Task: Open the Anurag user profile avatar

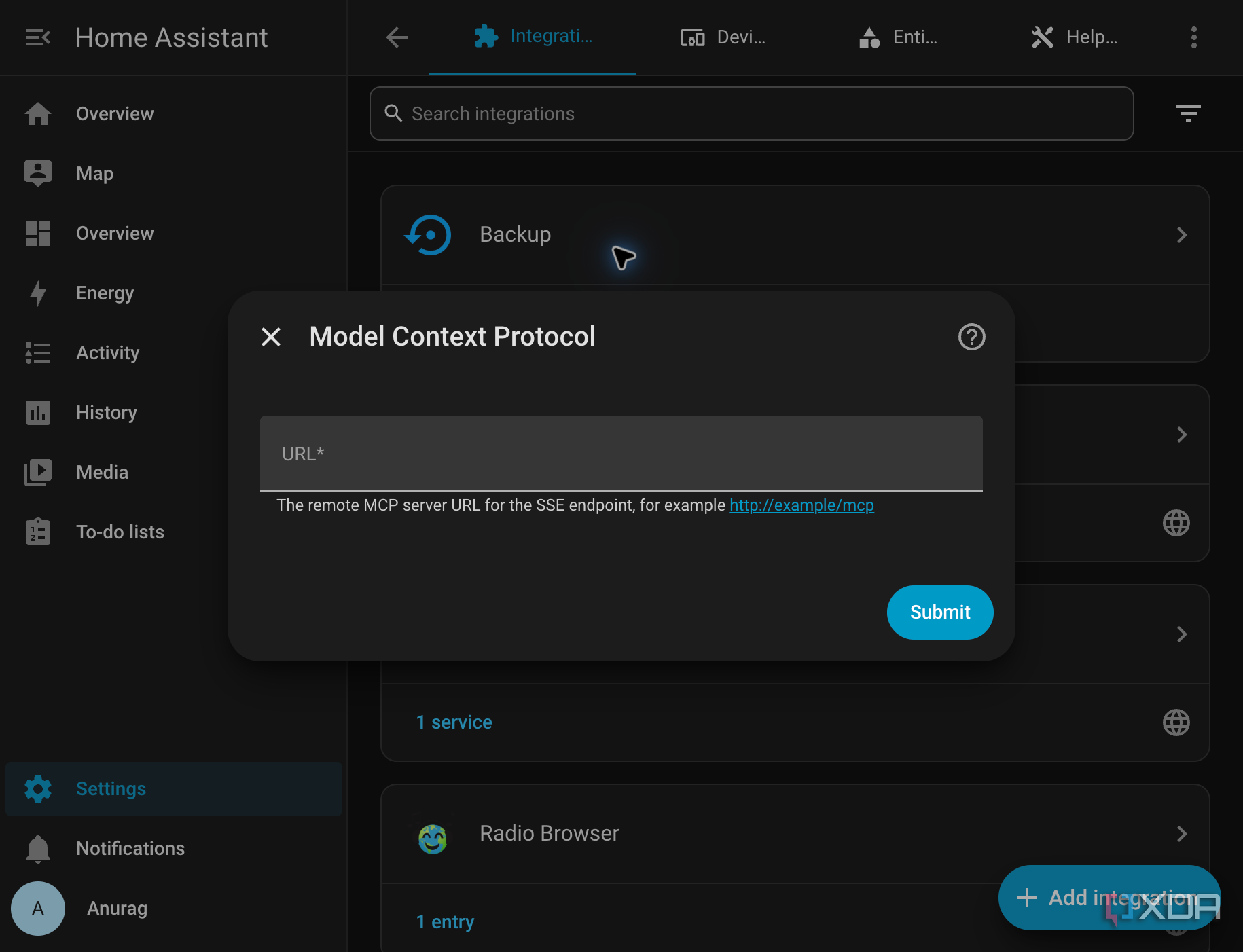Action: [38, 908]
